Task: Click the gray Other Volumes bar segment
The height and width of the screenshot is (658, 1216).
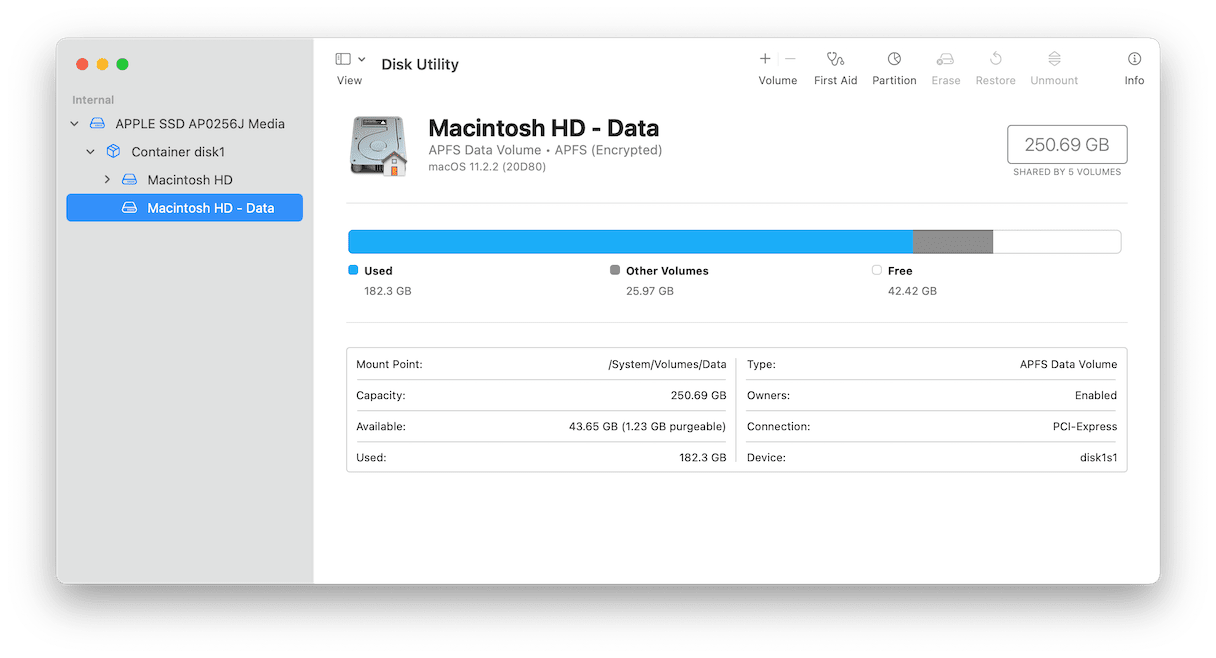Action: (x=953, y=242)
